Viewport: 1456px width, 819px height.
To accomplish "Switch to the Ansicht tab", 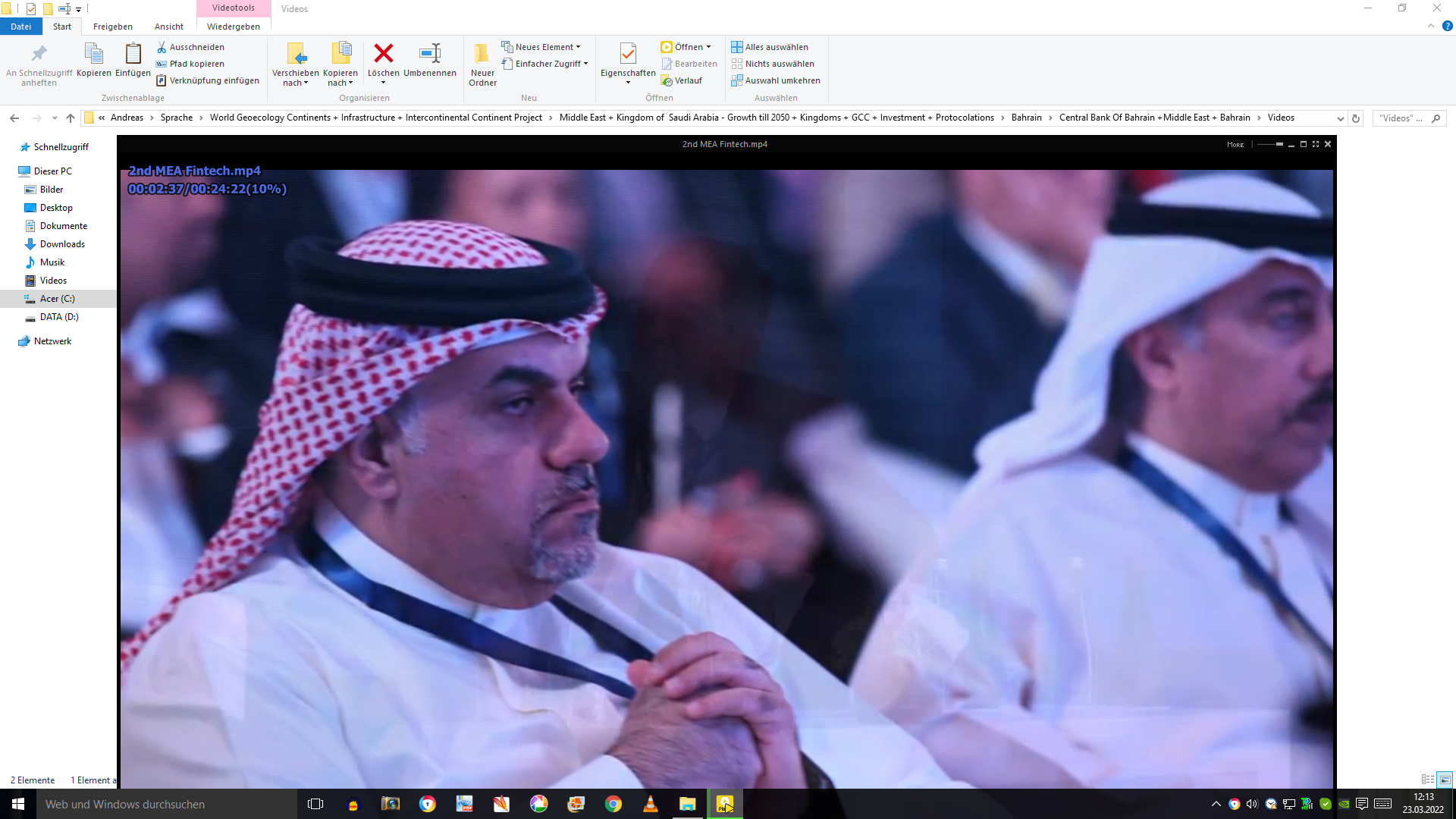I will [169, 27].
